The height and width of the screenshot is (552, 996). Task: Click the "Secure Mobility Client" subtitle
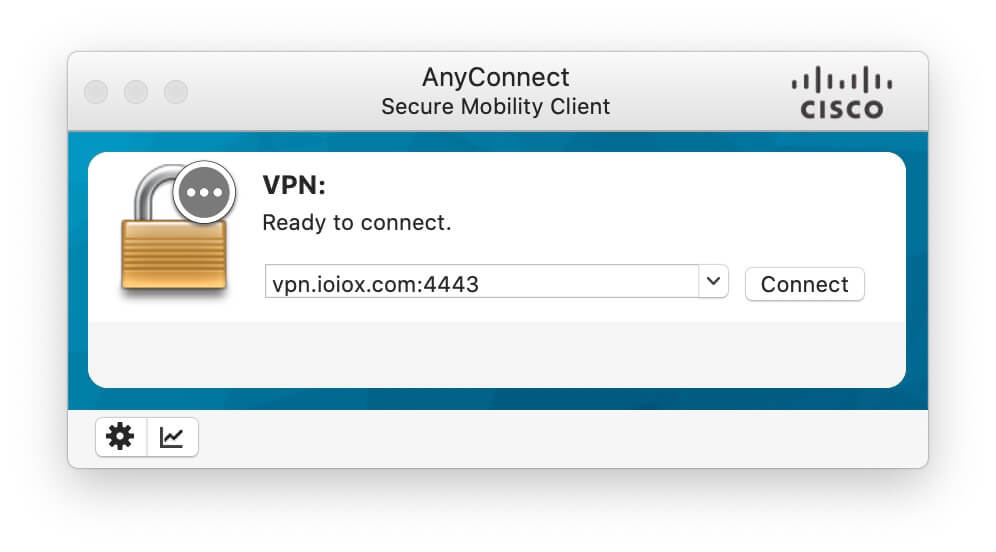(x=495, y=106)
